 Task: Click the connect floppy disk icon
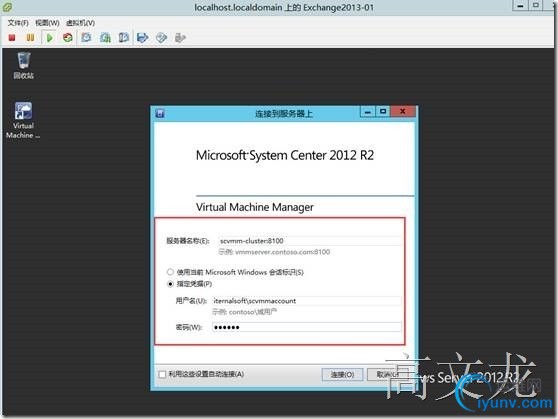point(143,37)
